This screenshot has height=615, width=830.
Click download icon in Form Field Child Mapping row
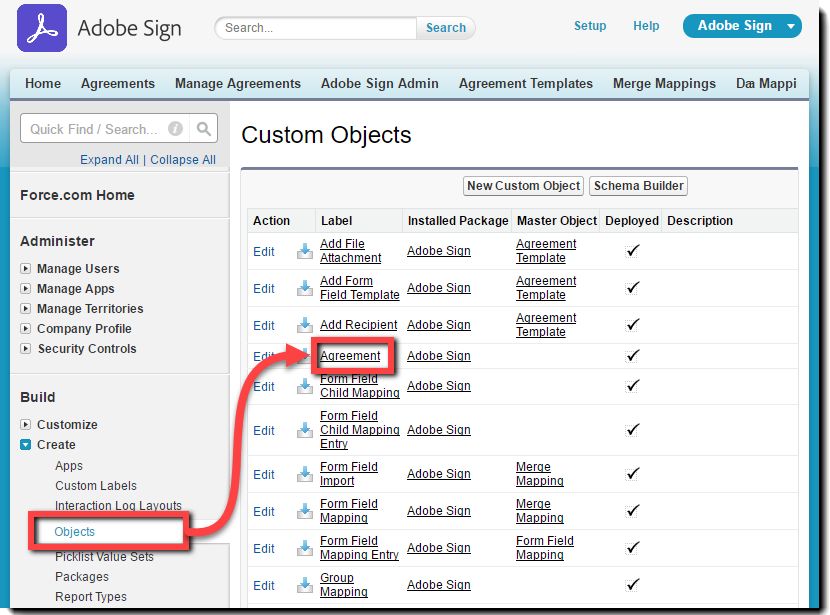tap(304, 386)
